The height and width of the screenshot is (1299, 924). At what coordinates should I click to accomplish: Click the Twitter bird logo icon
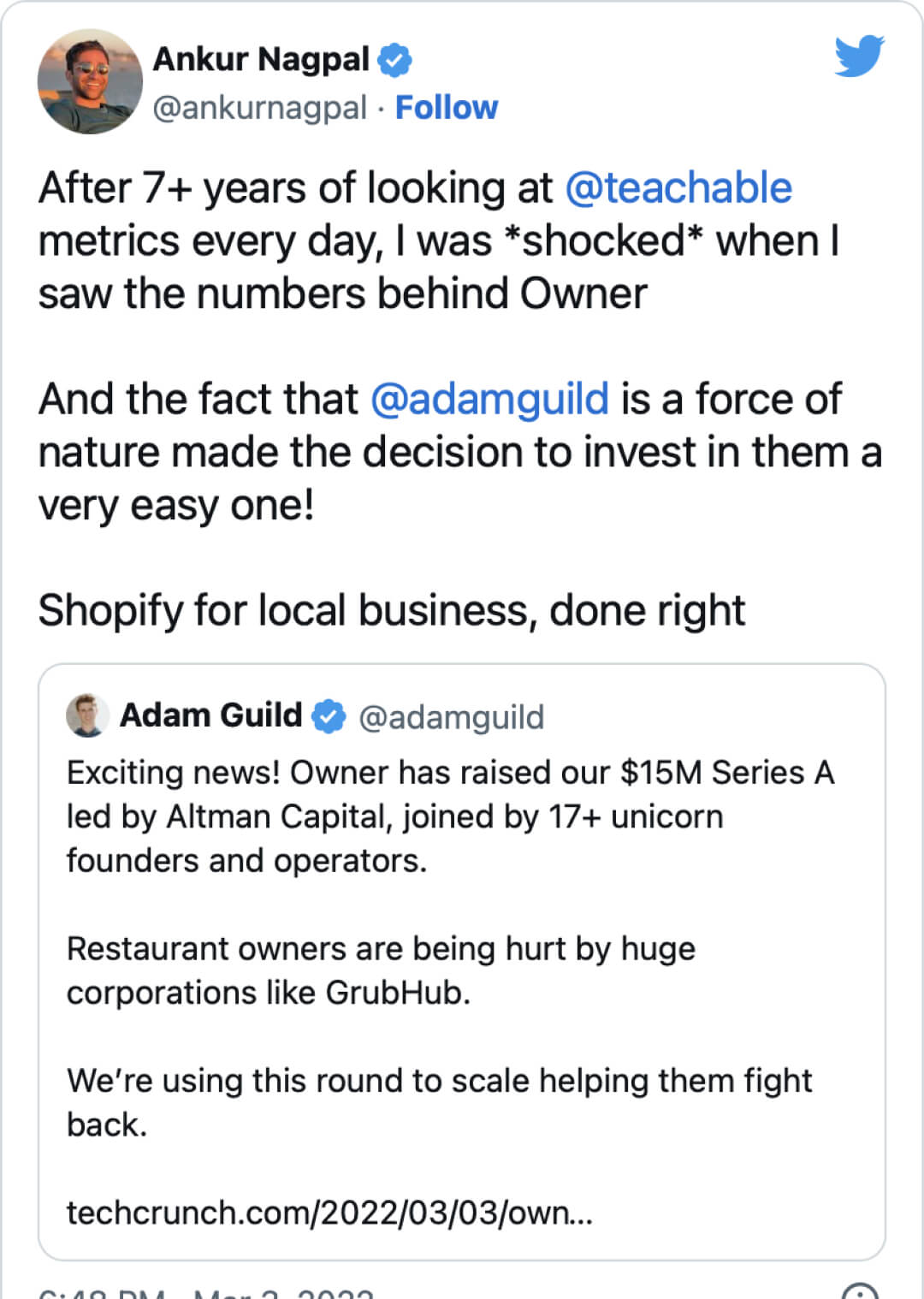pyautogui.click(x=859, y=56)
